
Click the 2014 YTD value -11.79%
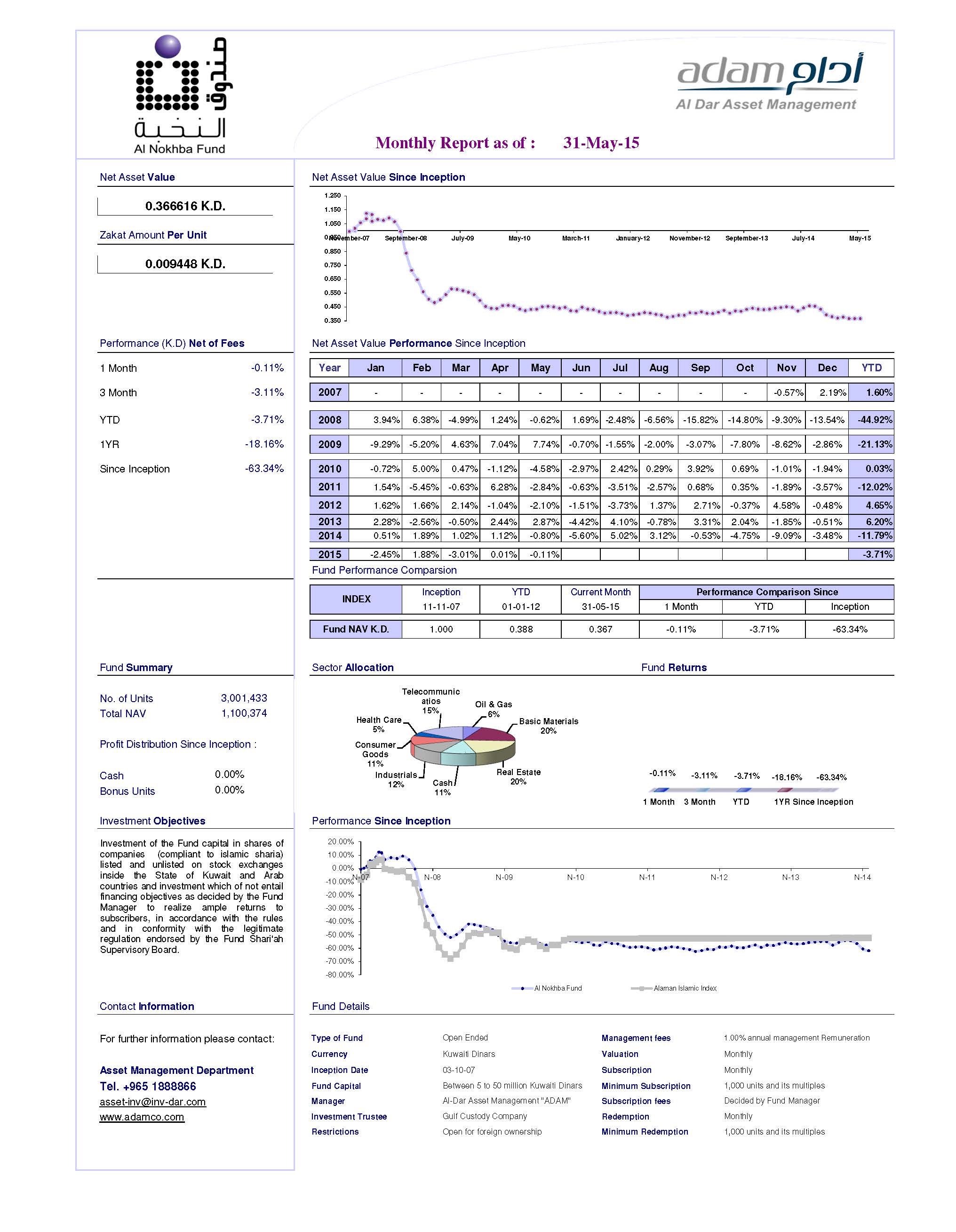click(871, 536)
